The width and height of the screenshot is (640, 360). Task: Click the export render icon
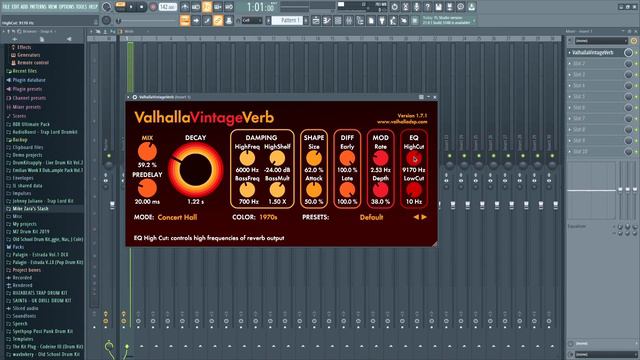[449, 7]
